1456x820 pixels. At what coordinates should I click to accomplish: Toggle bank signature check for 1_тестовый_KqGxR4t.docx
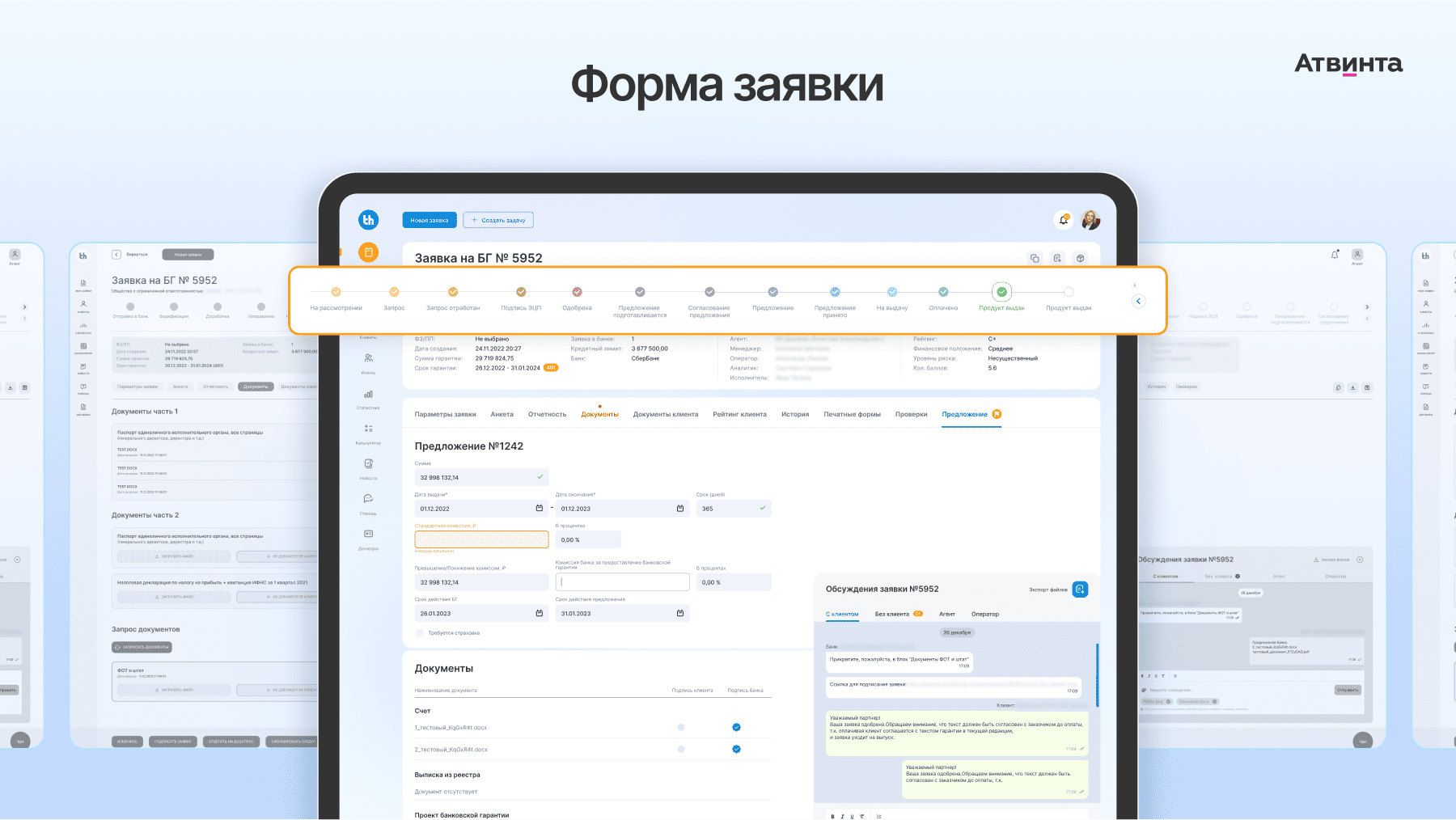(736, 727)
